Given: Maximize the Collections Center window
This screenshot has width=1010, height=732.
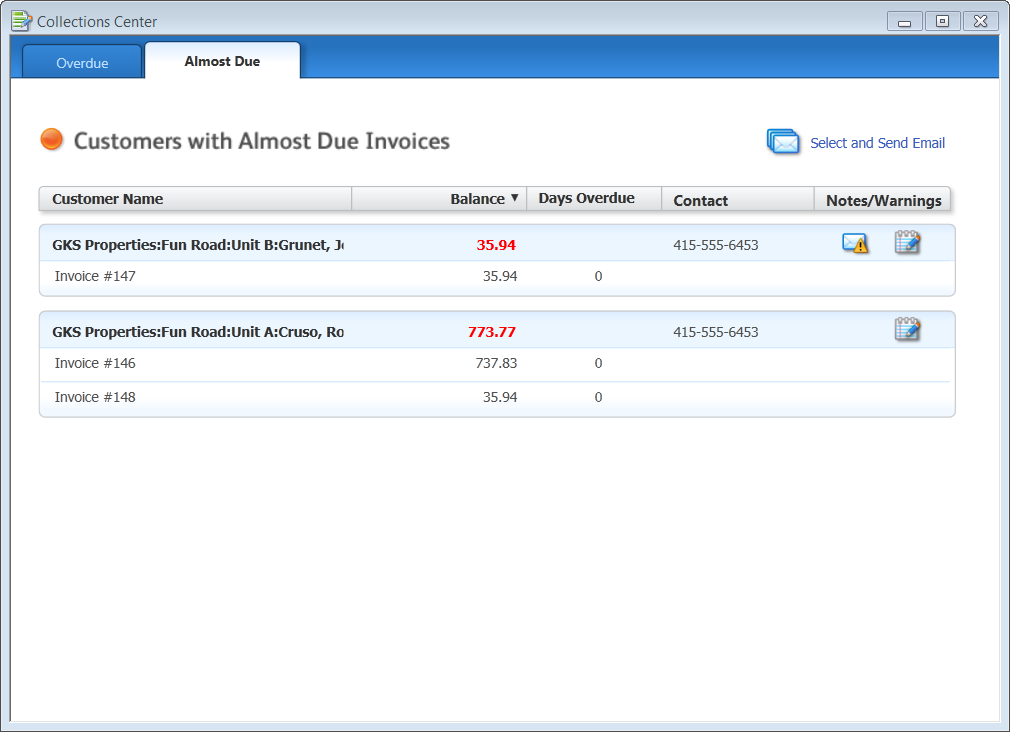Looking at the screenshot, I should click(x=942, y=21).
